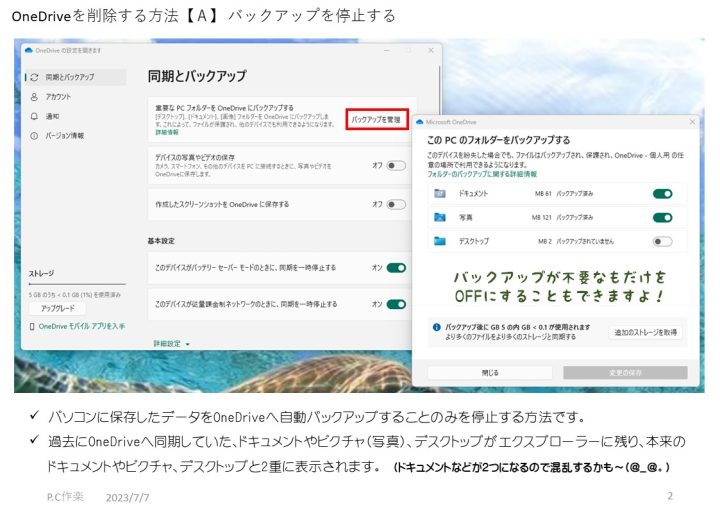Open the 詳細情報 link under backup description

(167, 132)
